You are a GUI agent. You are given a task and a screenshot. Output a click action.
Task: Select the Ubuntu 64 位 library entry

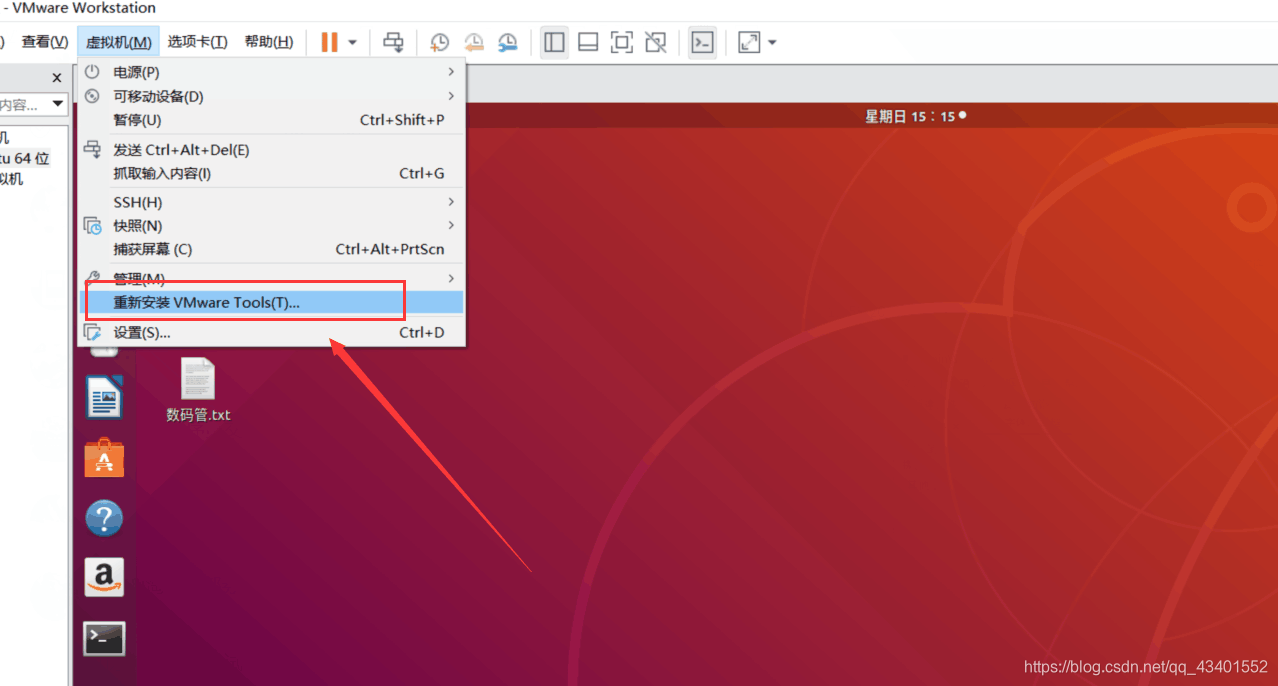[24, 158]
